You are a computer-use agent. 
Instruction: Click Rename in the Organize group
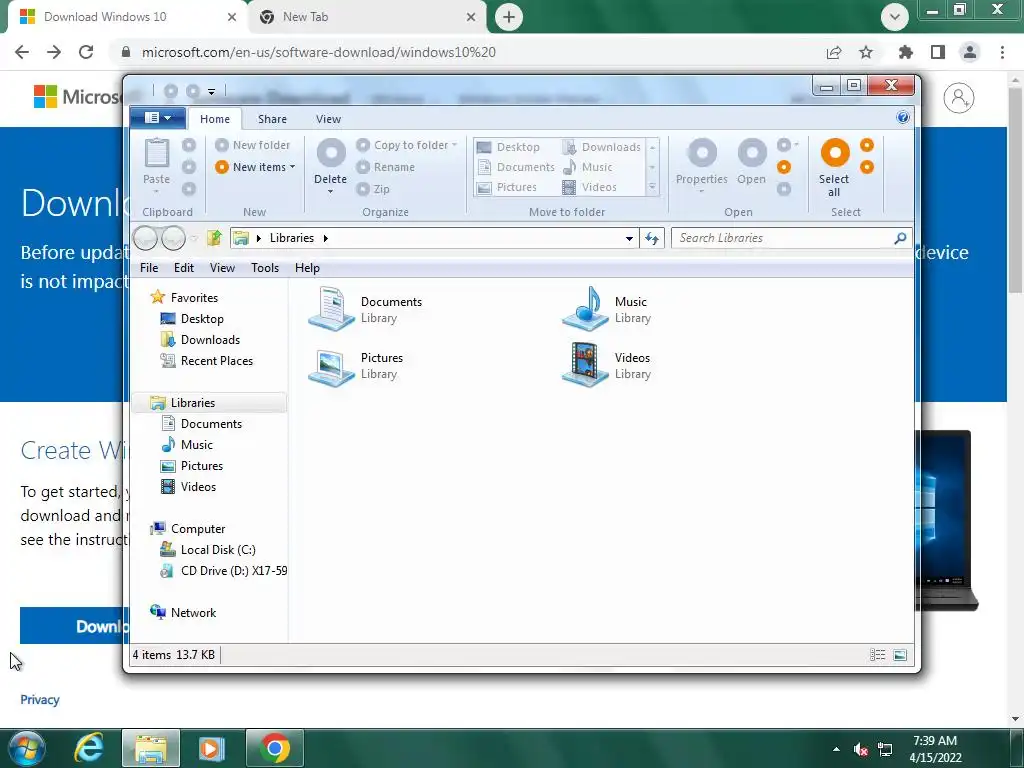click(x=386, y=167)
